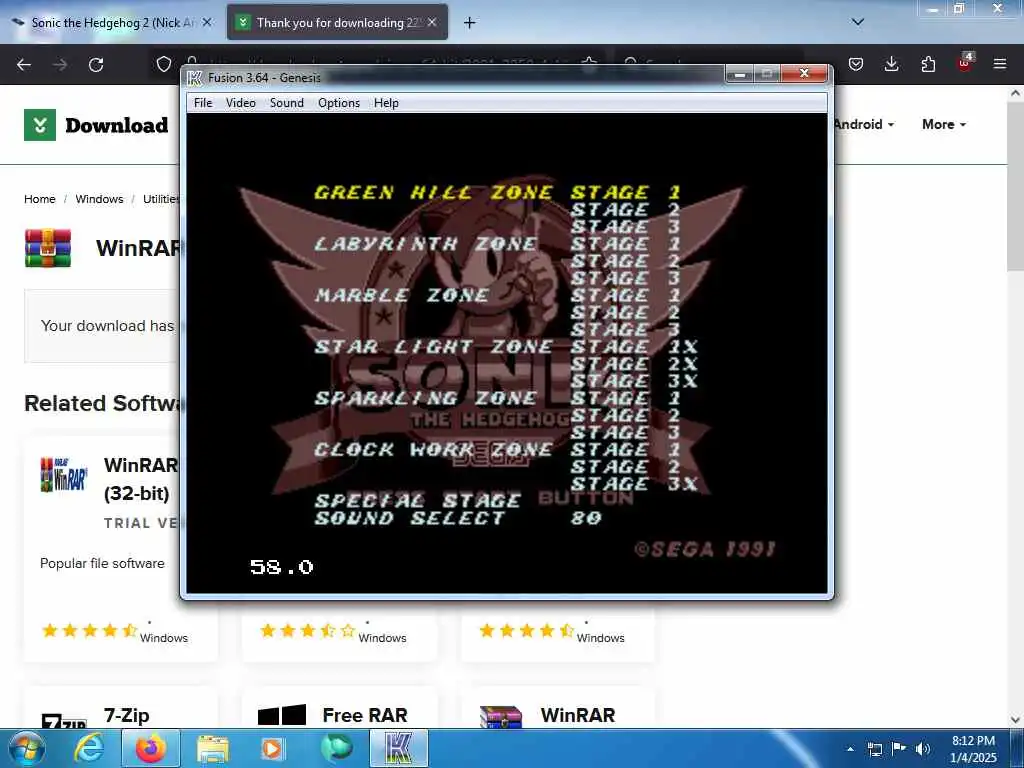Screen dimensions: 1024x768
Task: Expand the Android navigation dropdown
Action: point(863,124)
